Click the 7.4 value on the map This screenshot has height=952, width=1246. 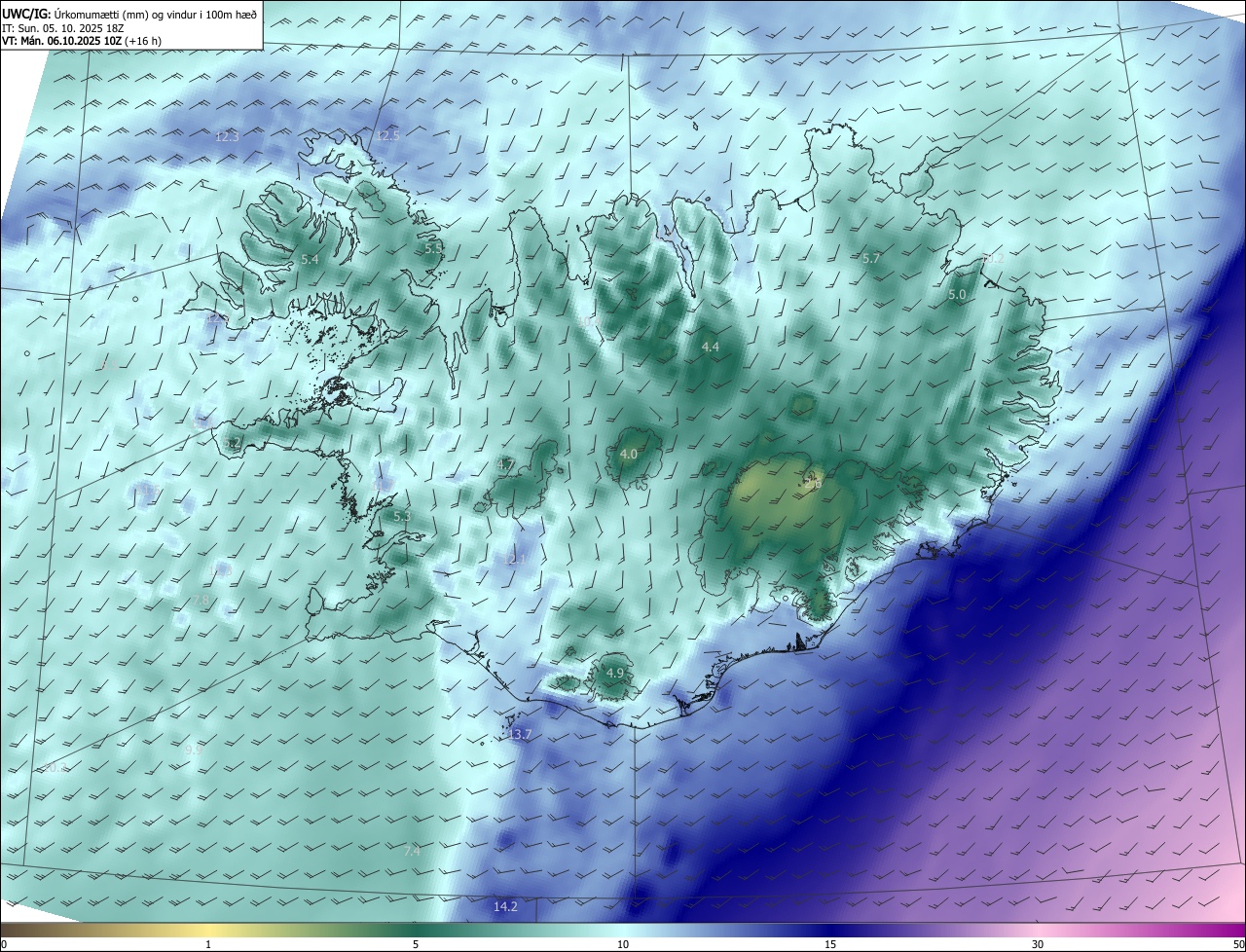[412, 852]
